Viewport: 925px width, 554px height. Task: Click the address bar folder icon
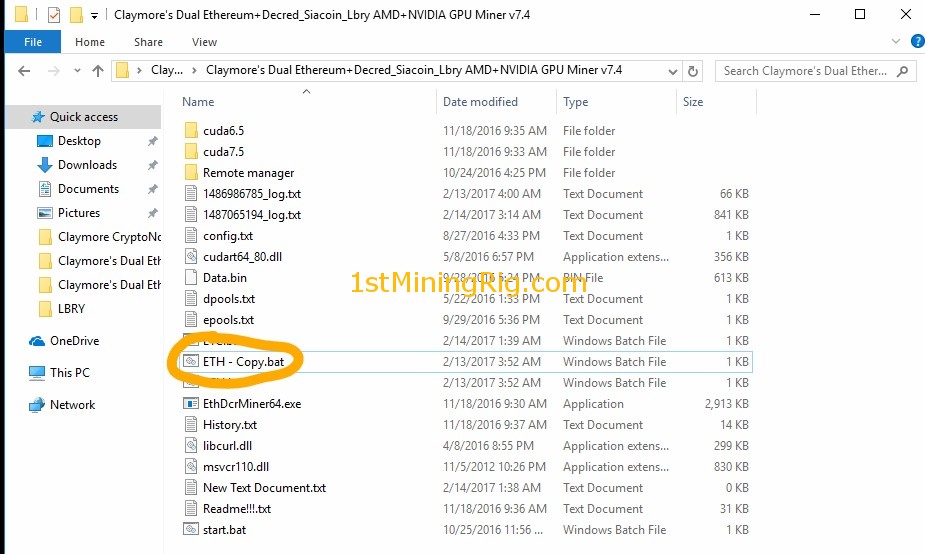point(122,70)
